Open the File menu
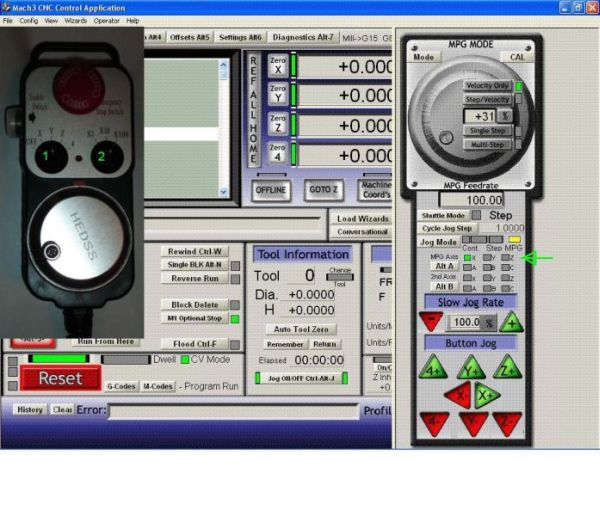The image size is (600, 516). [8, 21]
